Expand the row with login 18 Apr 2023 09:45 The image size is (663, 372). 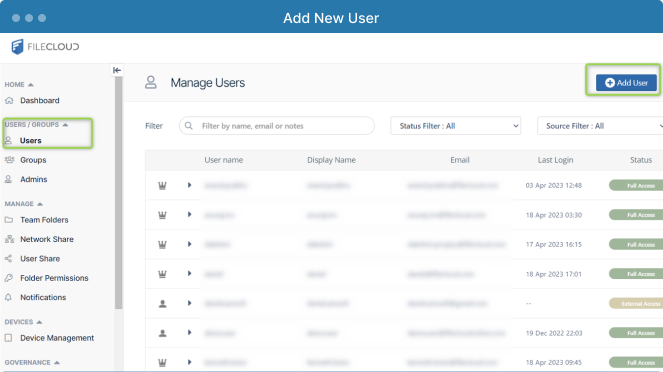[189, 362]
